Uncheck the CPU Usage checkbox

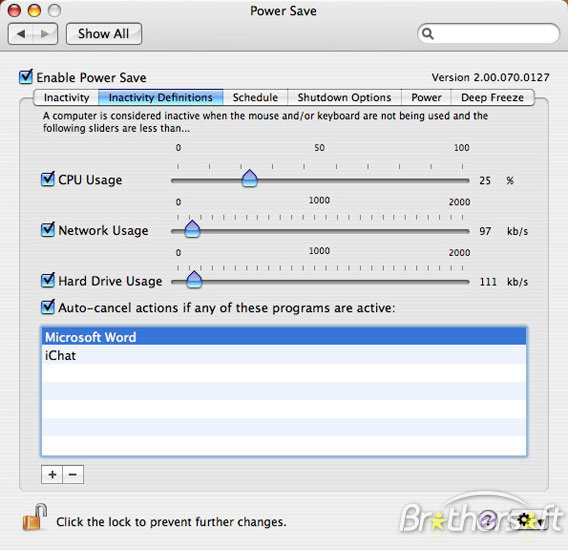coord(48,179)
